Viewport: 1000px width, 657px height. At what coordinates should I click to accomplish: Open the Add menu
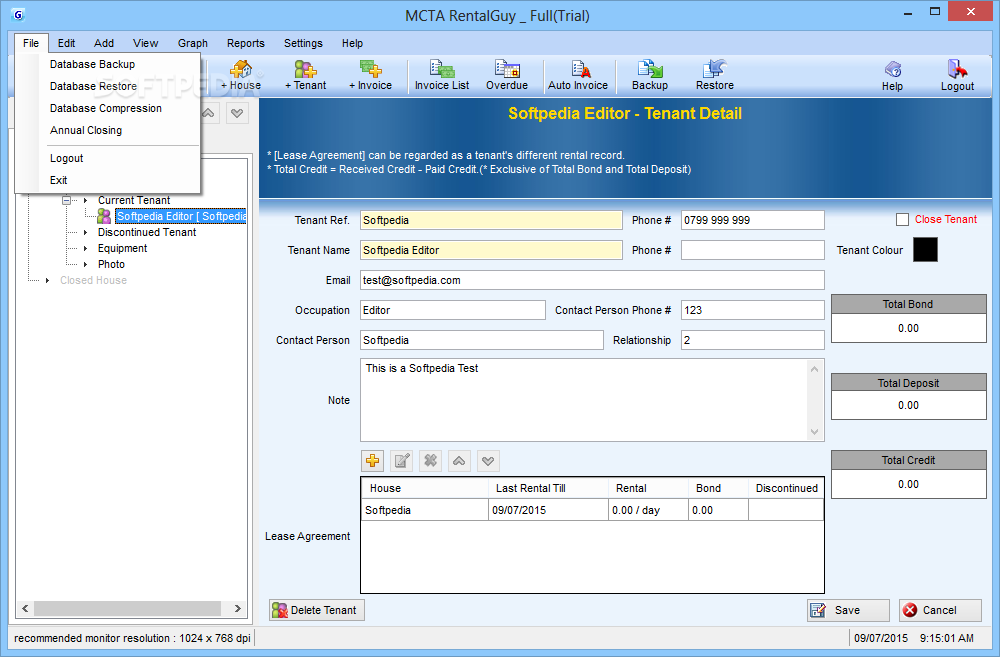click(104, 43)
